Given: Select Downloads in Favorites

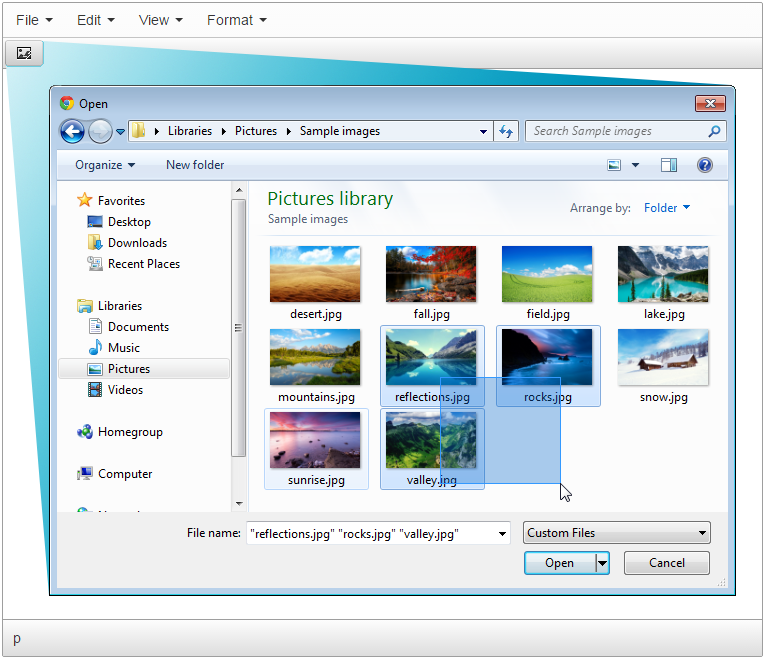Looking at the screenshot, I should pyautogui.click(x=137, y=243).
